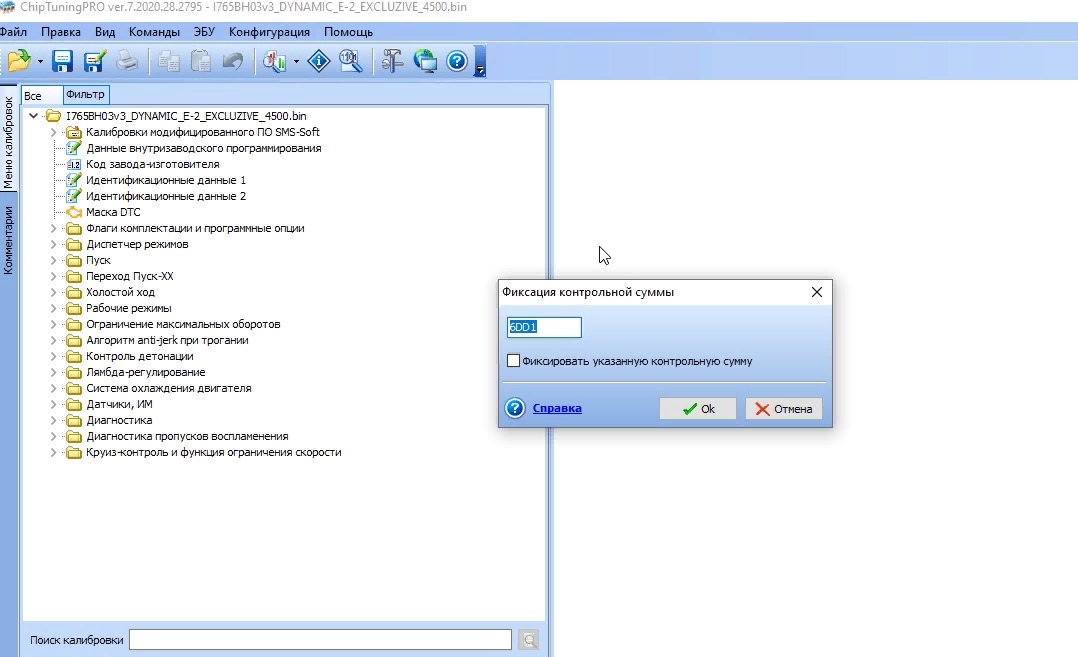Screen dimensions: 1078x657
Task: Select Маска DTC tree item
Action: point(113,212)
